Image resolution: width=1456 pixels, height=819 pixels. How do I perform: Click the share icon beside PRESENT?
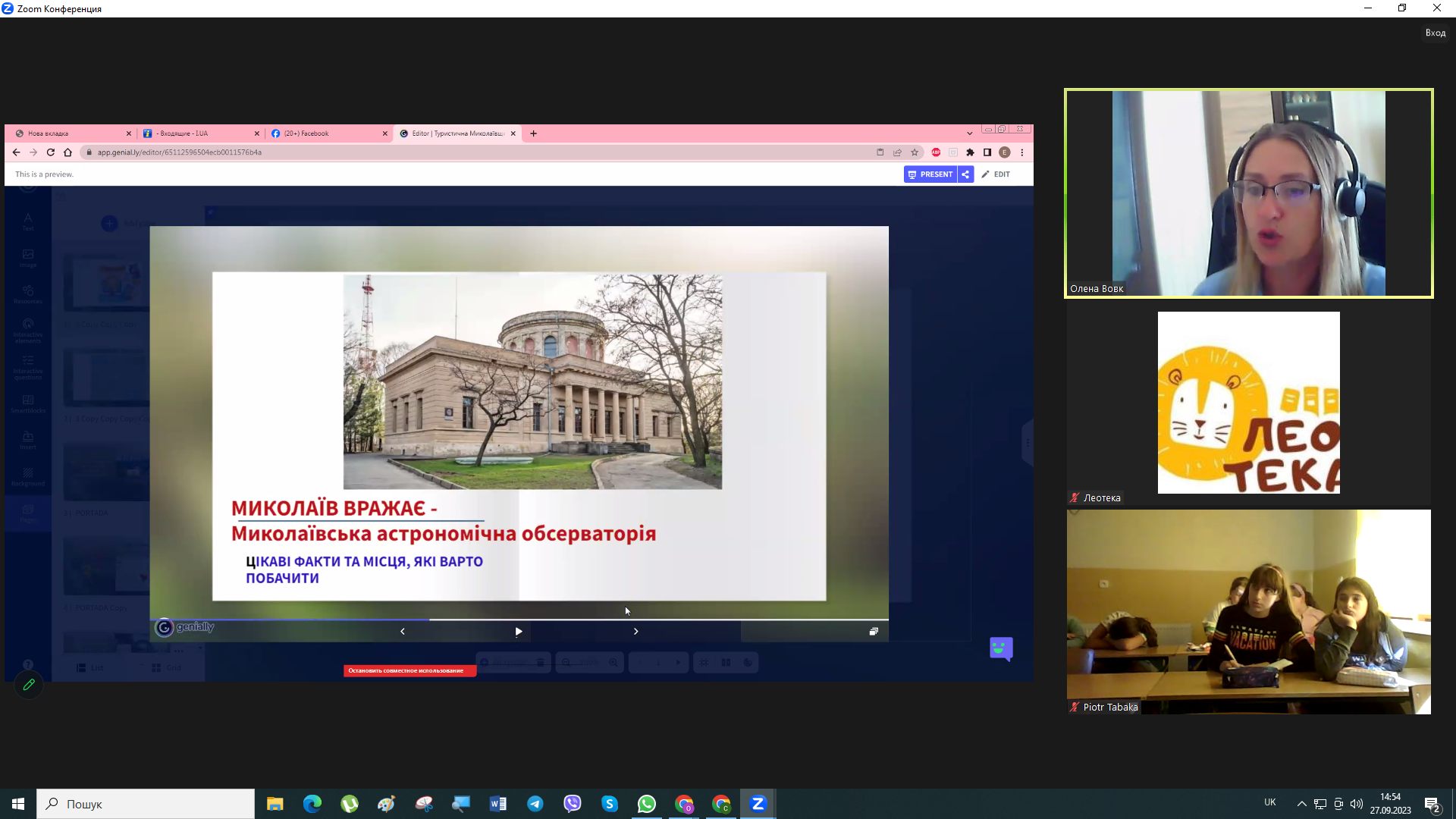tap(965, 174)
